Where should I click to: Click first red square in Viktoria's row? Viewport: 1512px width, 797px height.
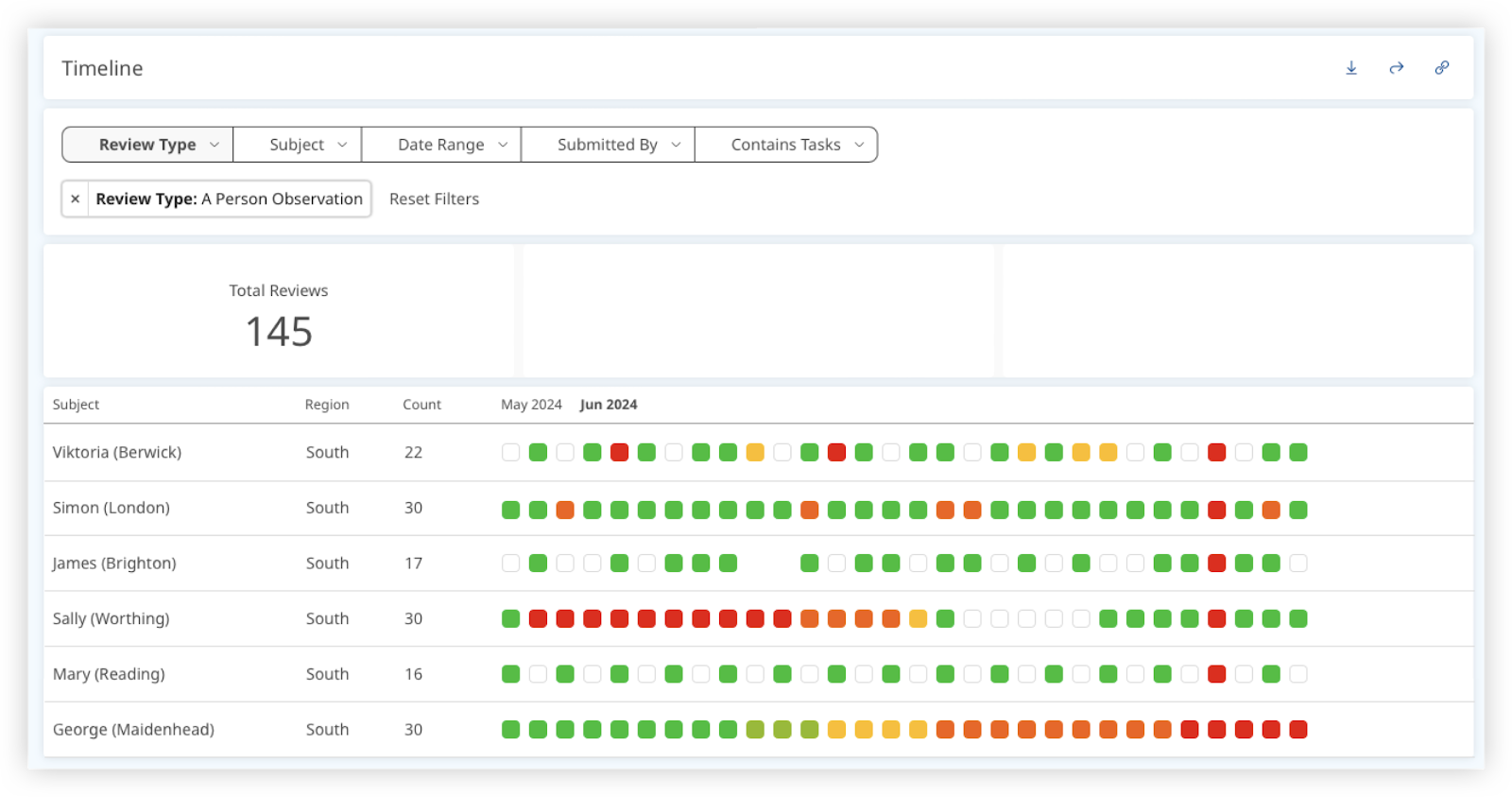(620, 452)
